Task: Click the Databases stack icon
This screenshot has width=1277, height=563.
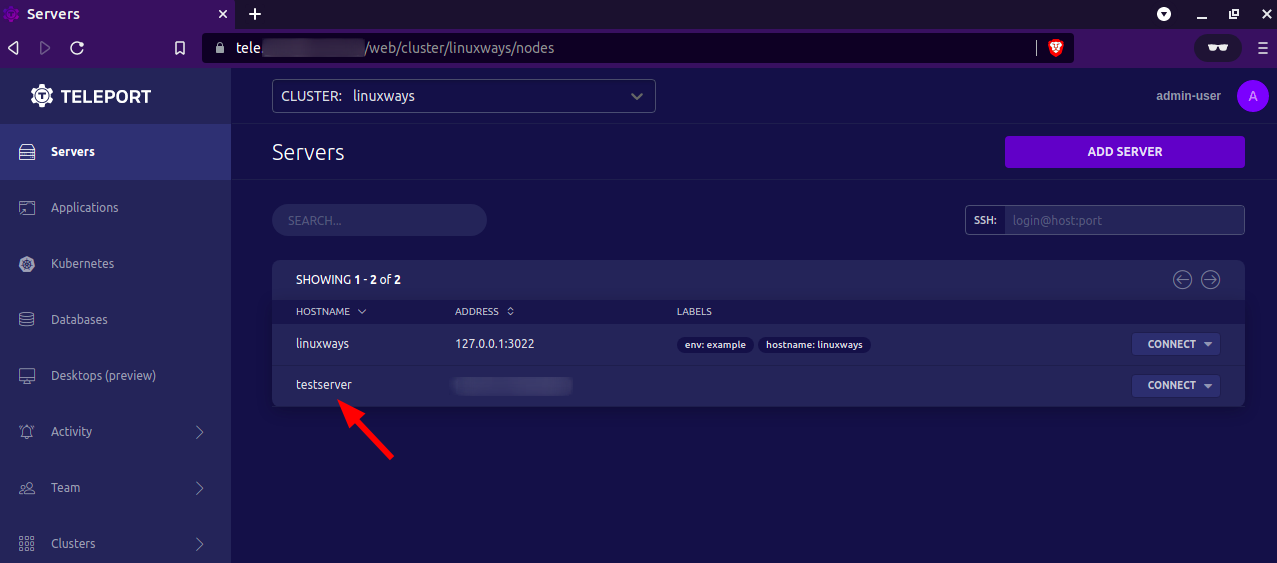Action: 28,320
